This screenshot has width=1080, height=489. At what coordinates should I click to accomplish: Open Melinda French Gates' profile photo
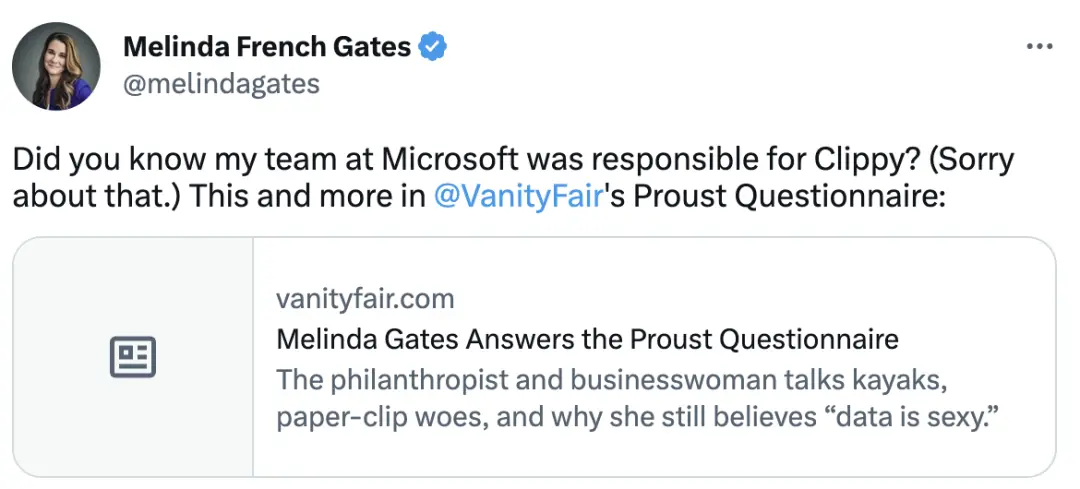coord(56,66)
